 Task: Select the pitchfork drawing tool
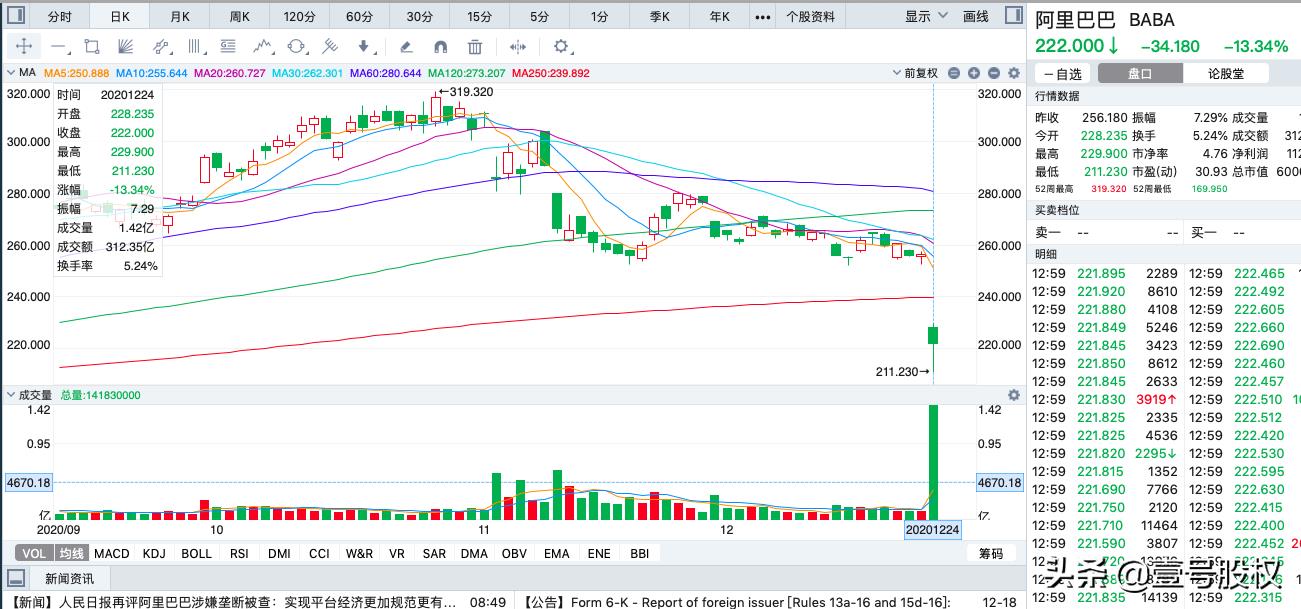click(x=330, y=47)
